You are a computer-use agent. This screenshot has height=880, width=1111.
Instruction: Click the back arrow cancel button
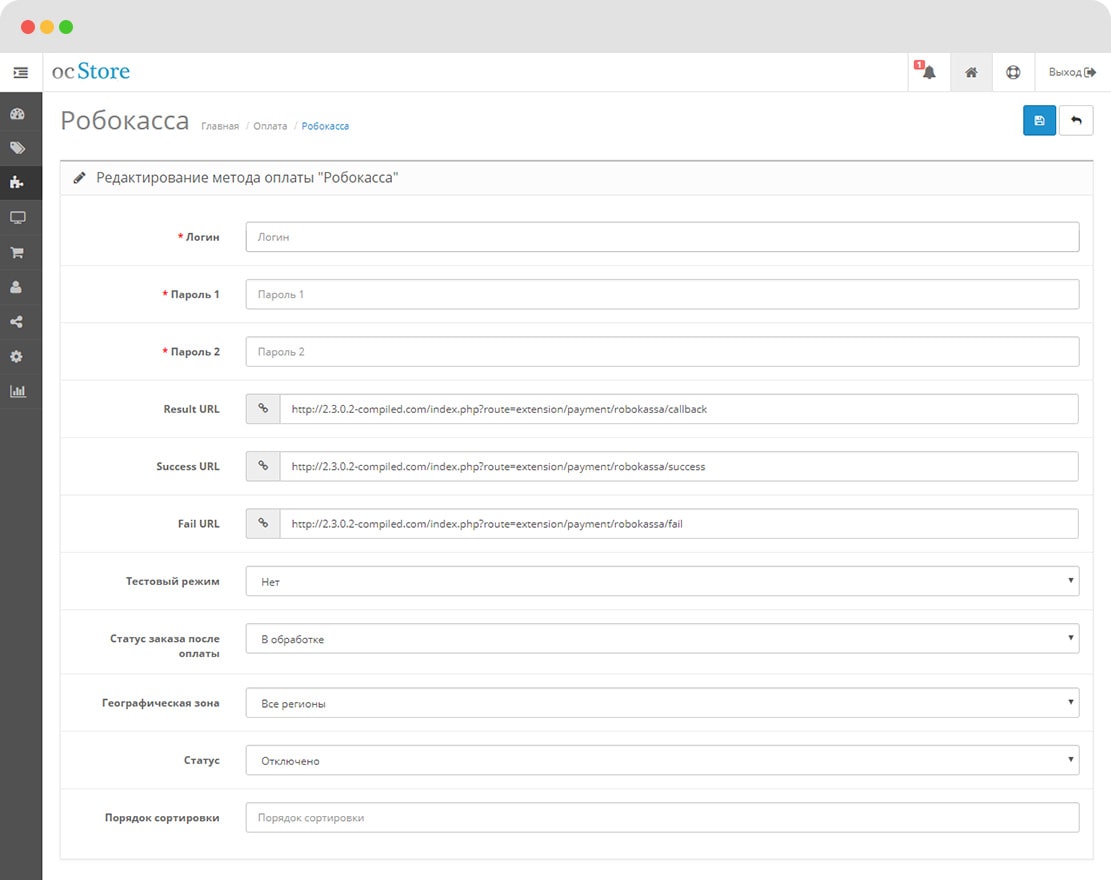[x=1076, y=120]
